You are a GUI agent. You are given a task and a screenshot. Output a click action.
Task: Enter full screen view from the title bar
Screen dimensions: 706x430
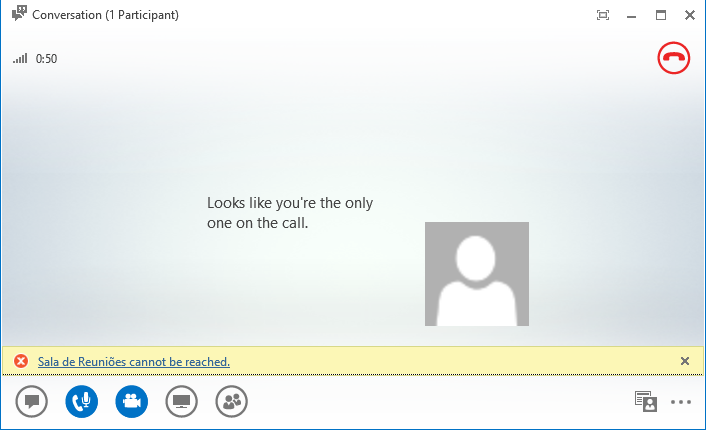point(603,15)
